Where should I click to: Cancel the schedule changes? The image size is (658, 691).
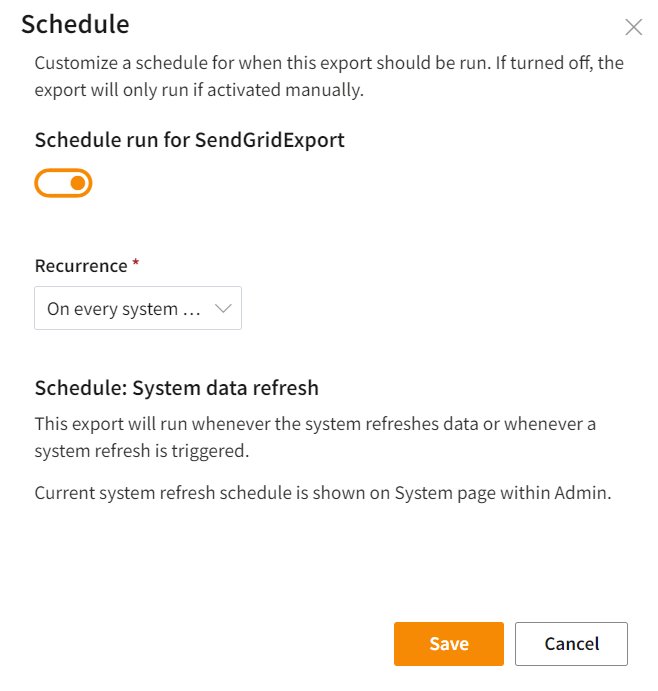(x=571, y=644)
